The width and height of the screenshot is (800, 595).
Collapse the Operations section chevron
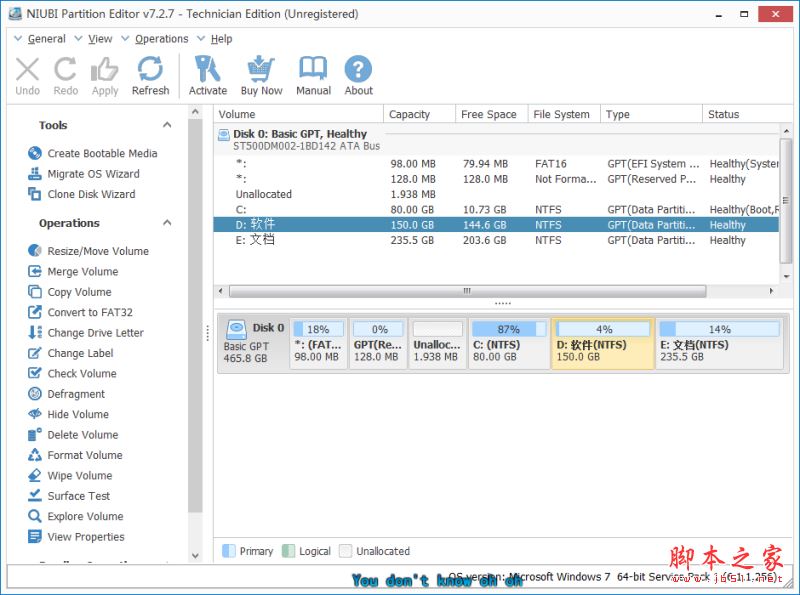point(167,222)
